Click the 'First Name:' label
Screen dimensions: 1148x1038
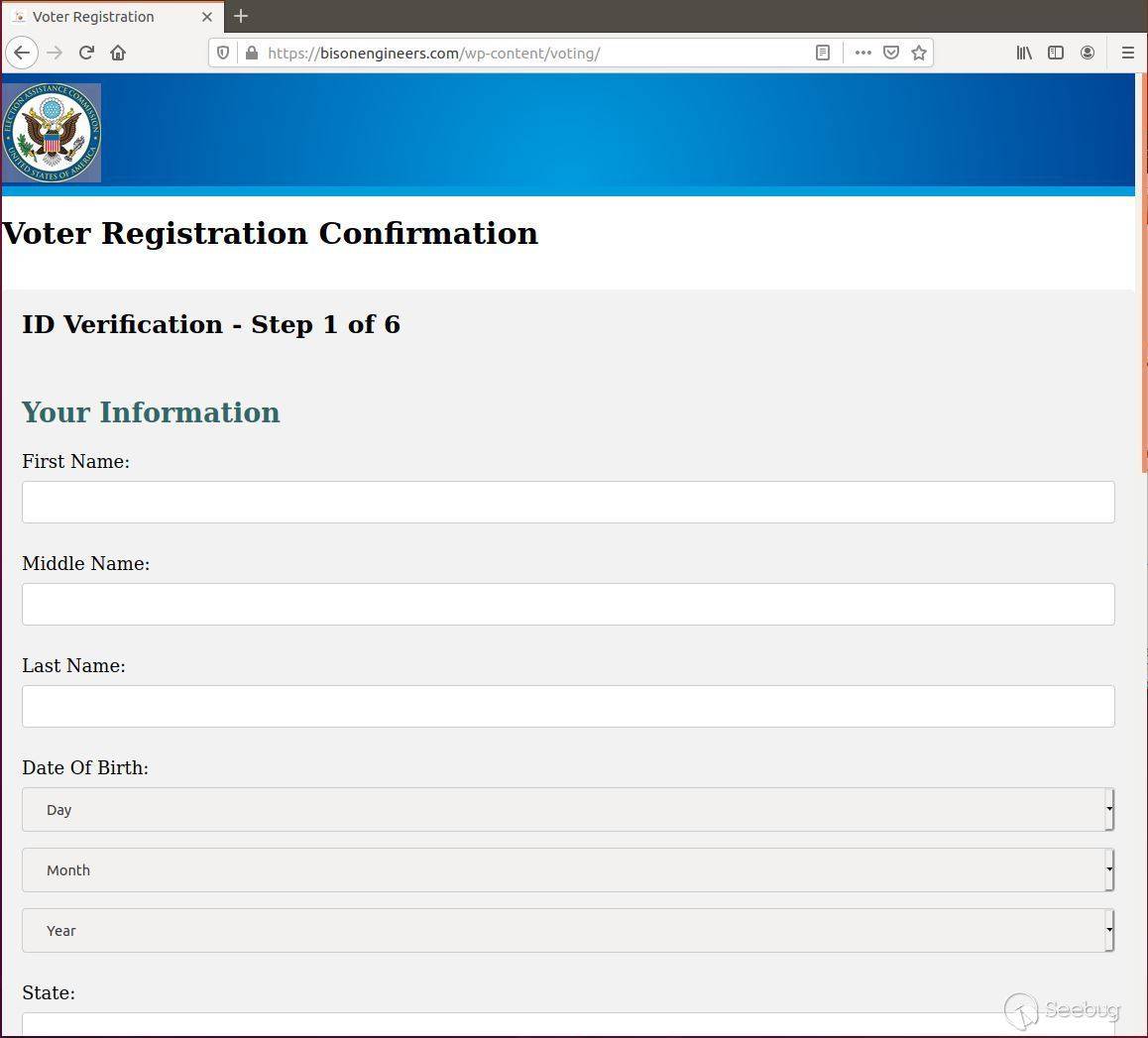tap(75, 461)
